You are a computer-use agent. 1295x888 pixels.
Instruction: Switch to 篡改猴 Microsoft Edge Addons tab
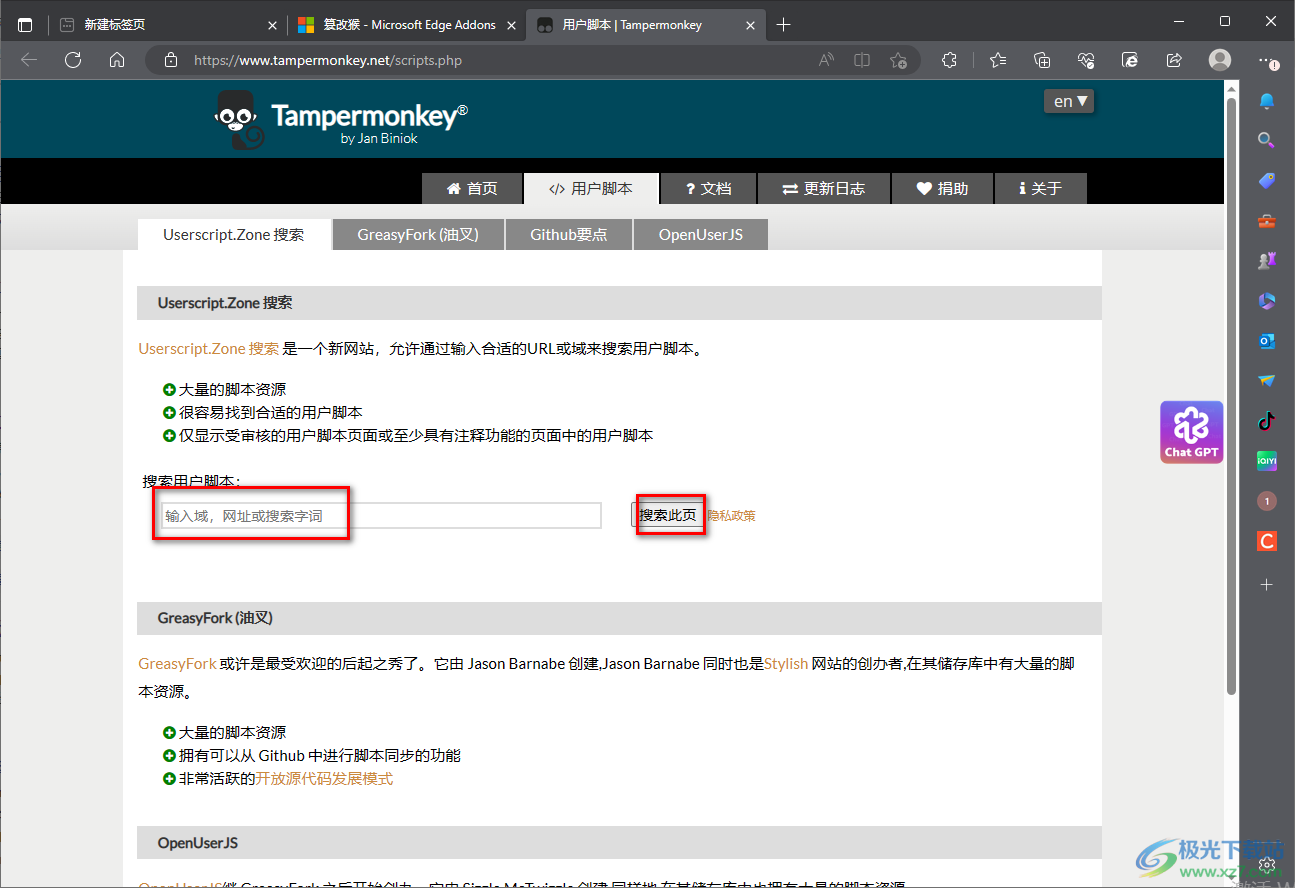tap(407, 25)
